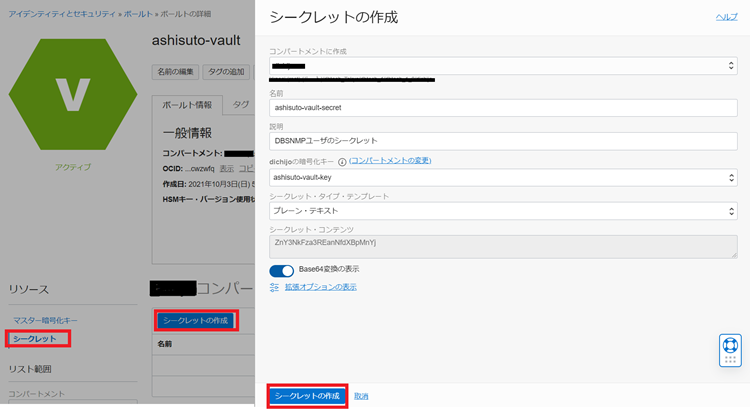This screenshot has width=750, height=409.
Task: Click the sliders icon next to 拡張オプションの表示
Action: [x=275, y=287]
